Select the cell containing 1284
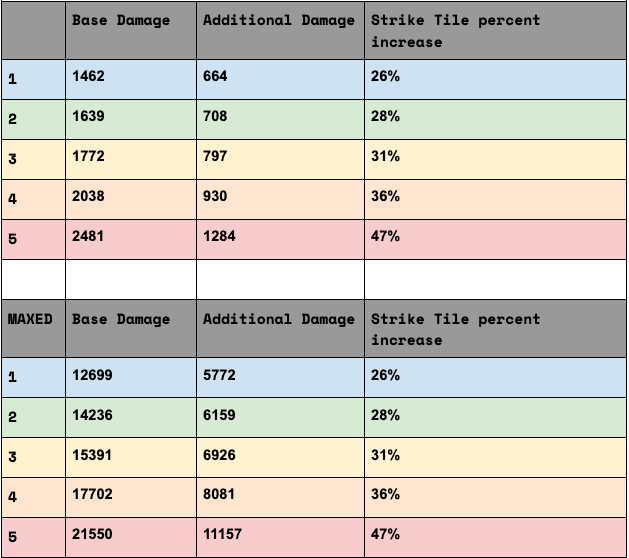629x558 pixels. pos(280,239)
